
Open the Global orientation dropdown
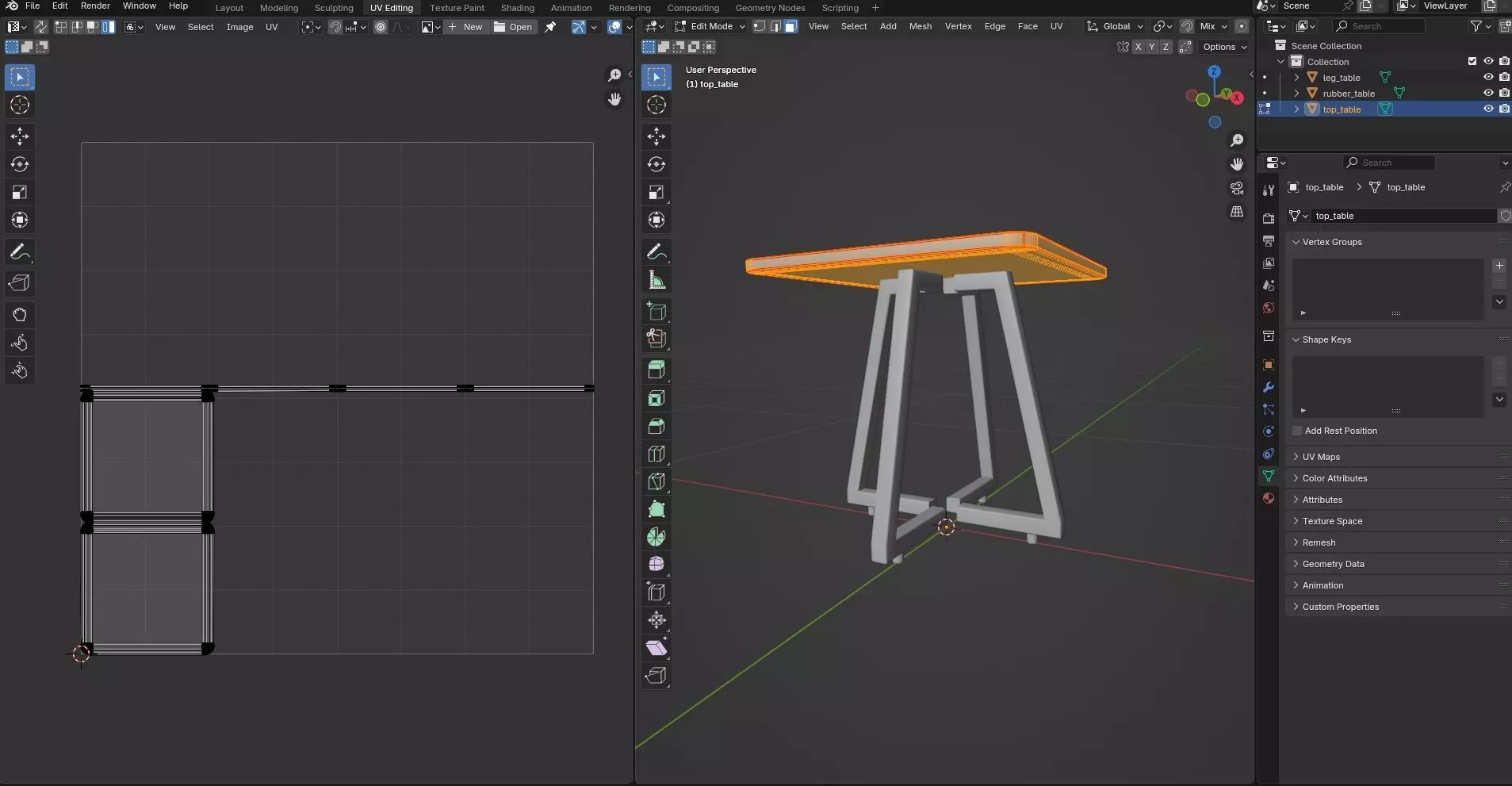[x=1115, y=26]
